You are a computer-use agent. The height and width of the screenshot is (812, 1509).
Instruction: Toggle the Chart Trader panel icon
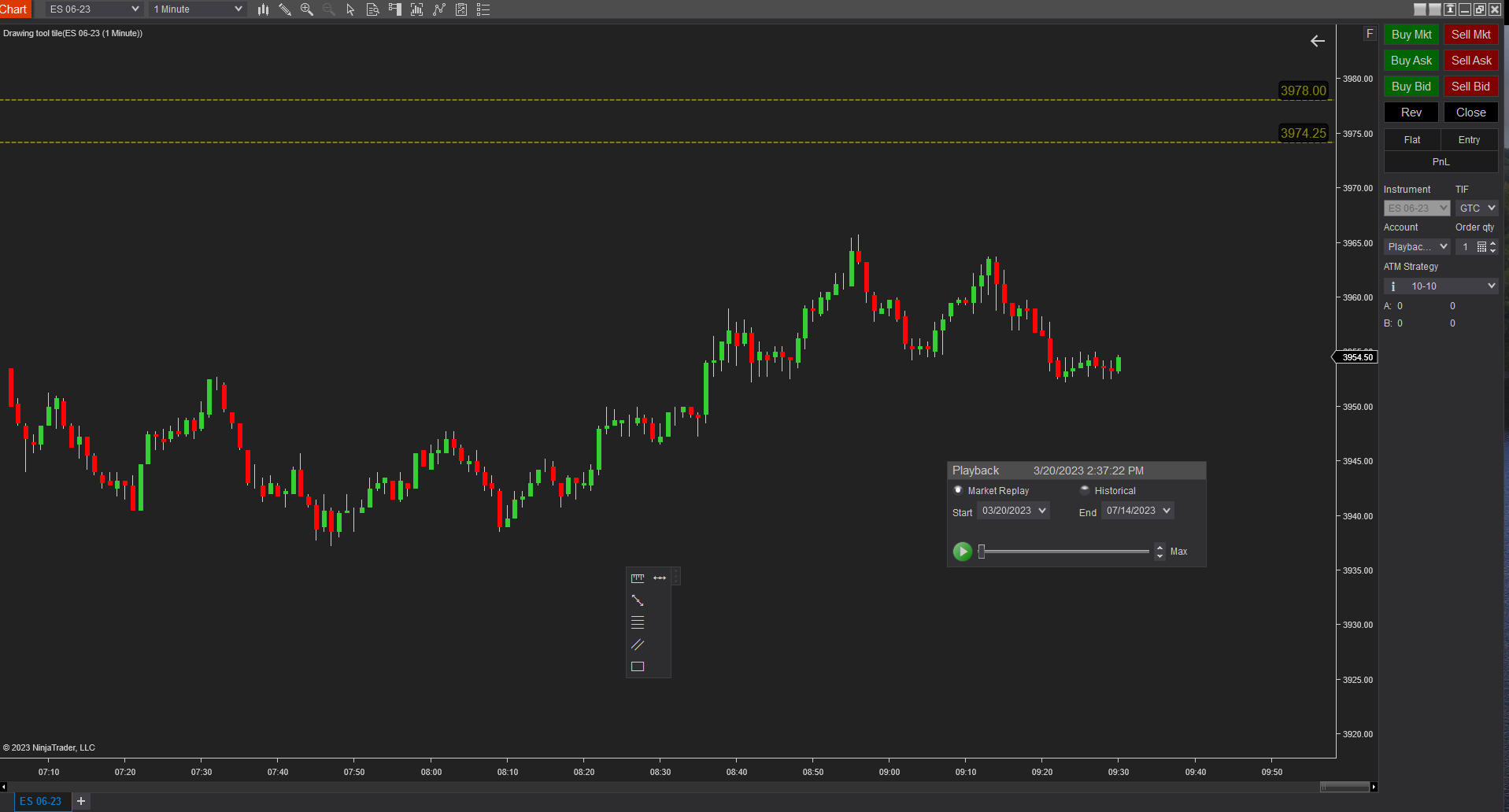pos(395,9)
